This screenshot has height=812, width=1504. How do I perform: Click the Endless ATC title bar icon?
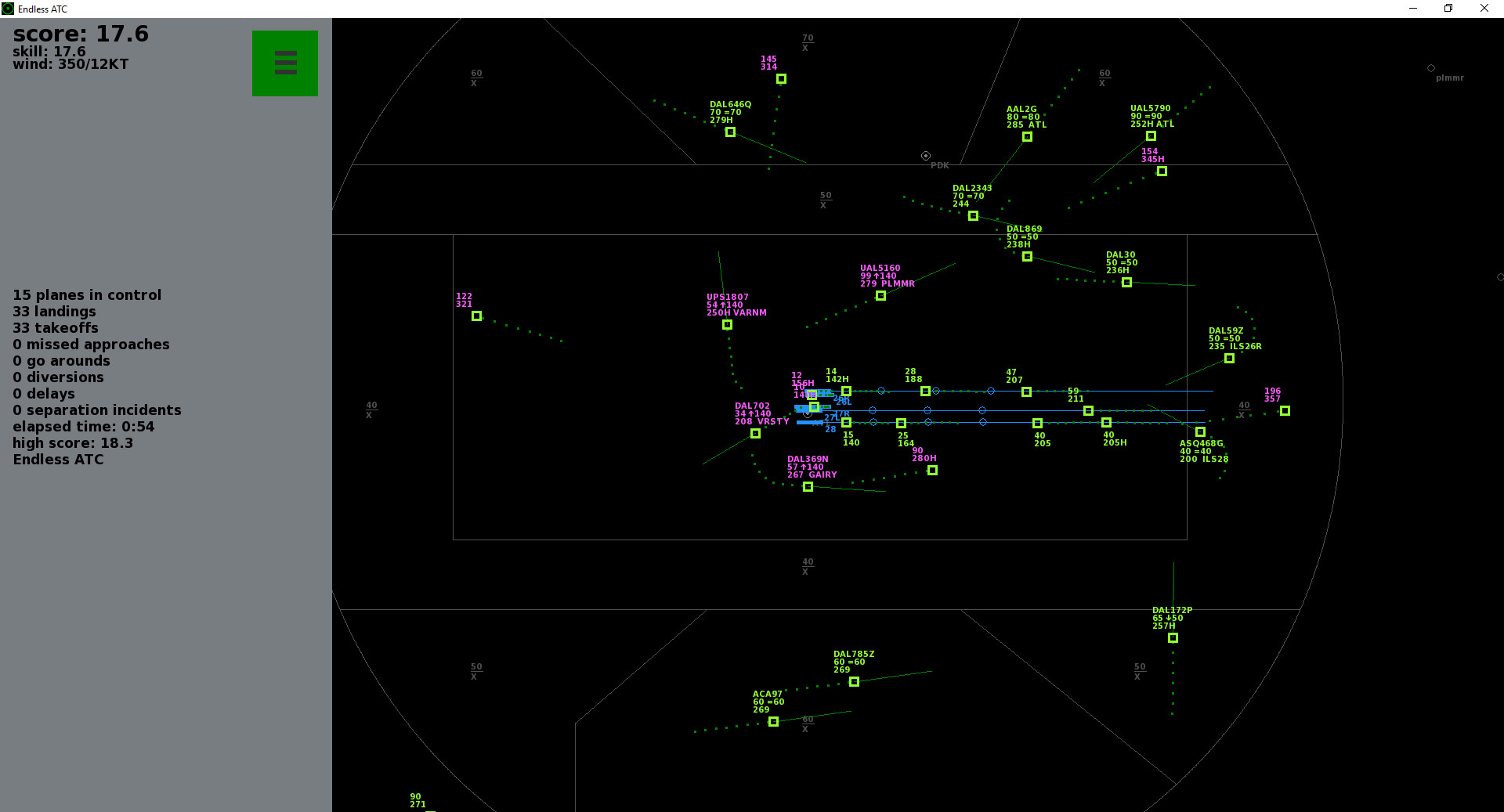pyautogui.click(x=8, y=9)
